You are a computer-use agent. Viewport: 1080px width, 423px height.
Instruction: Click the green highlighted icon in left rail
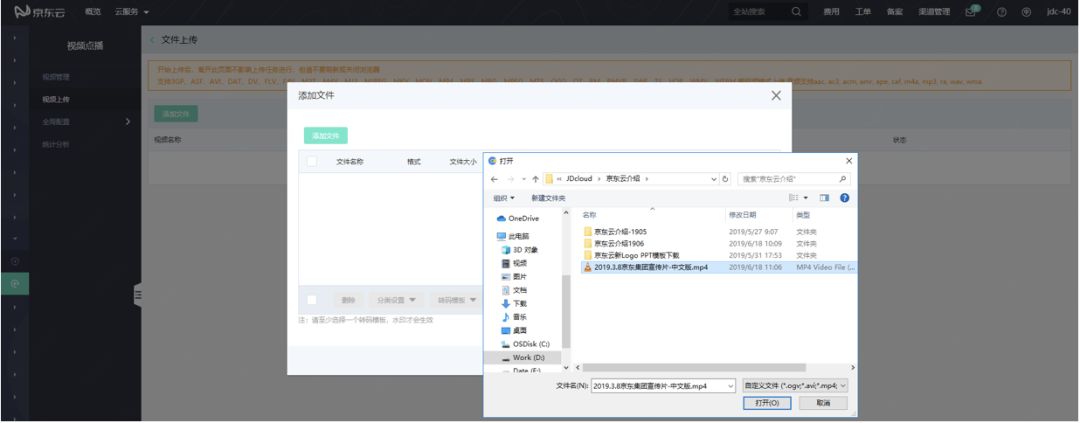(14, 284)
